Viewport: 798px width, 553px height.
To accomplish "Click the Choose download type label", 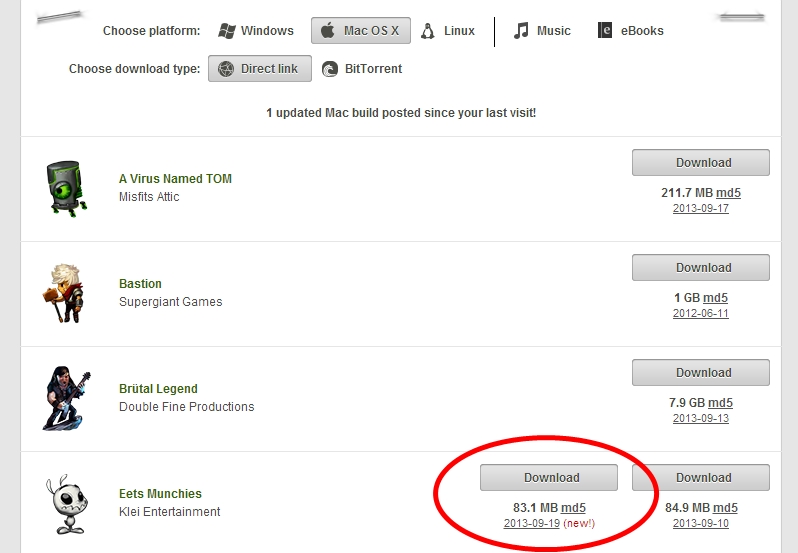I will coord(134,69).
